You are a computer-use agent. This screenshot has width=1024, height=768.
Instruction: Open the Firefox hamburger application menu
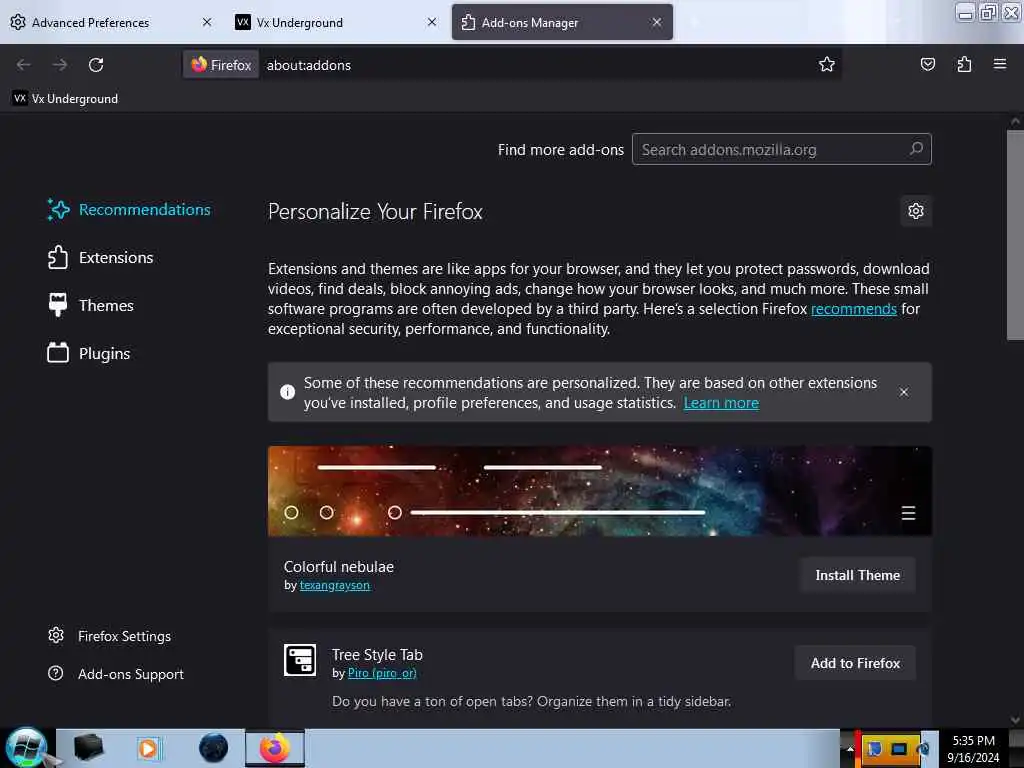(999, 64)
